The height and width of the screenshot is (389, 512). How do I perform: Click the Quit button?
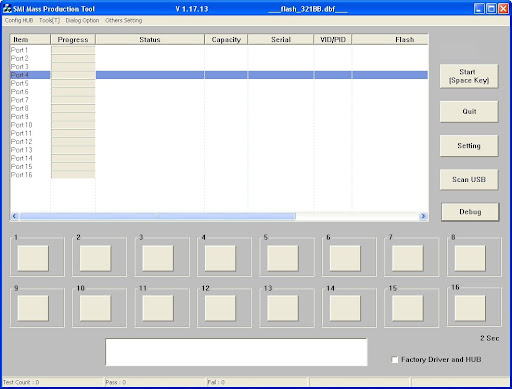(469, 112)
